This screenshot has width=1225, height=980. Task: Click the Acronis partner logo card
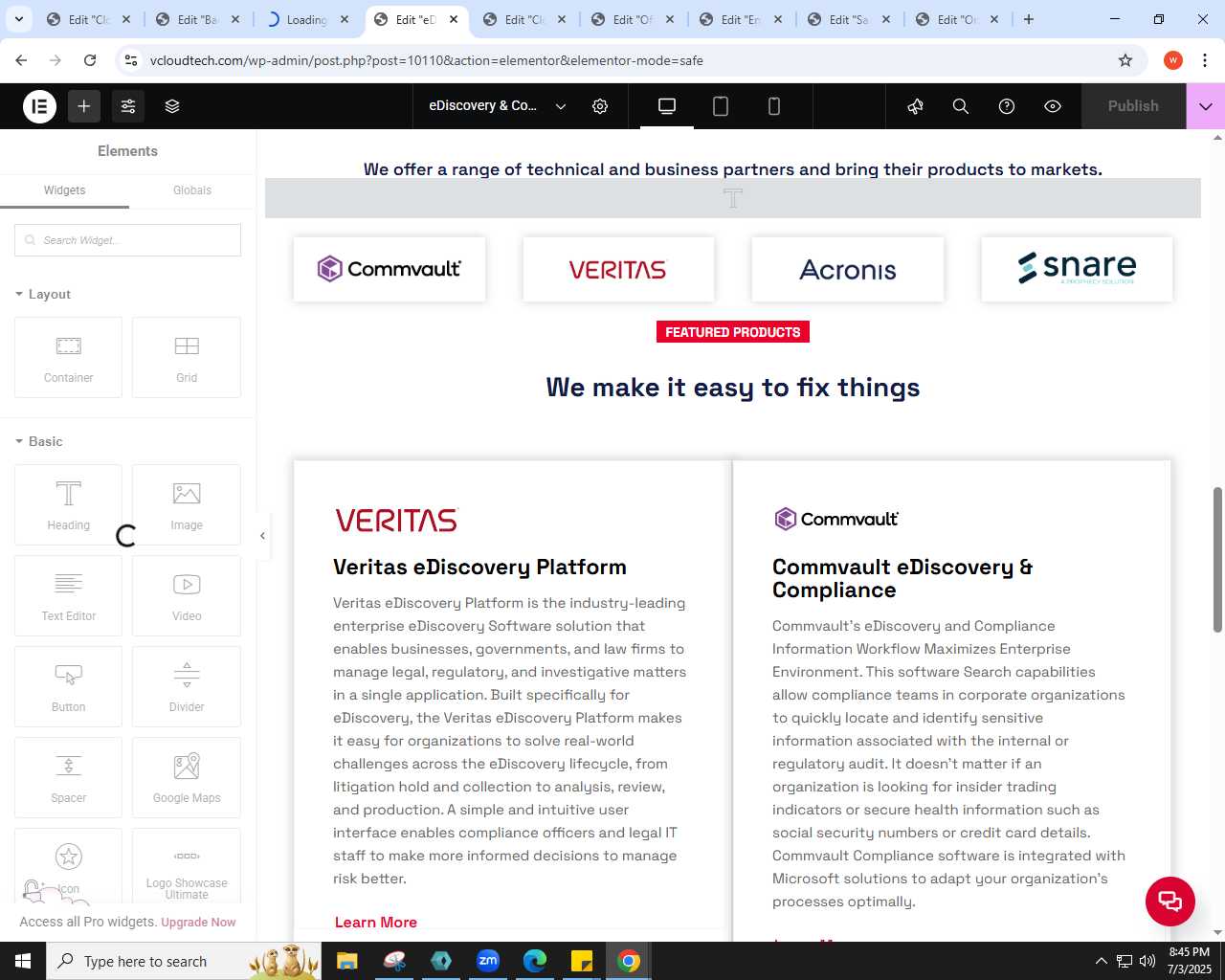point(848,269)
